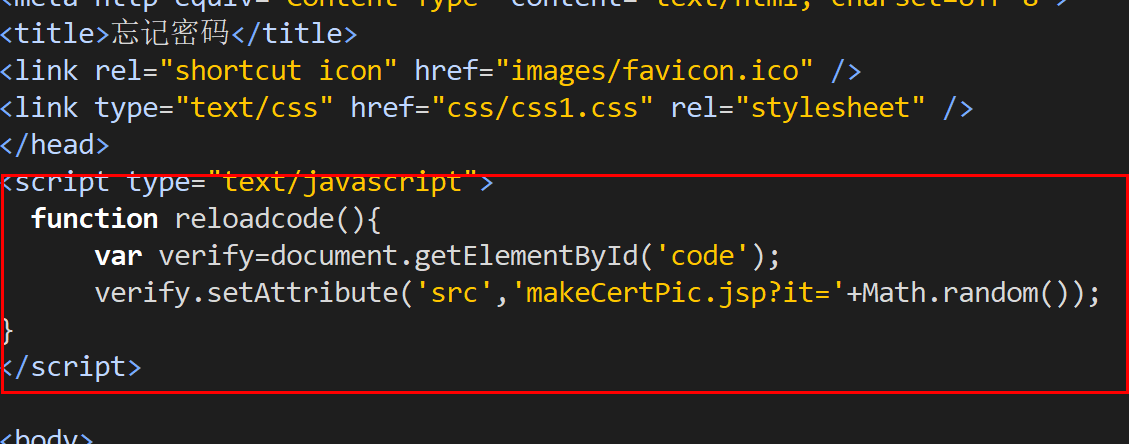The image size is (1129, 444).
Task: Click the value "stylesheet"
Action: click(838, 108)
